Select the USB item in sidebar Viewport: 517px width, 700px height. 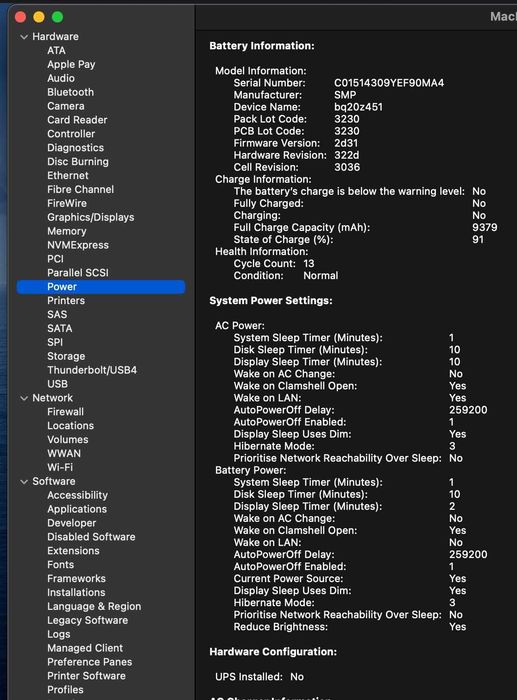click(57, 384)
